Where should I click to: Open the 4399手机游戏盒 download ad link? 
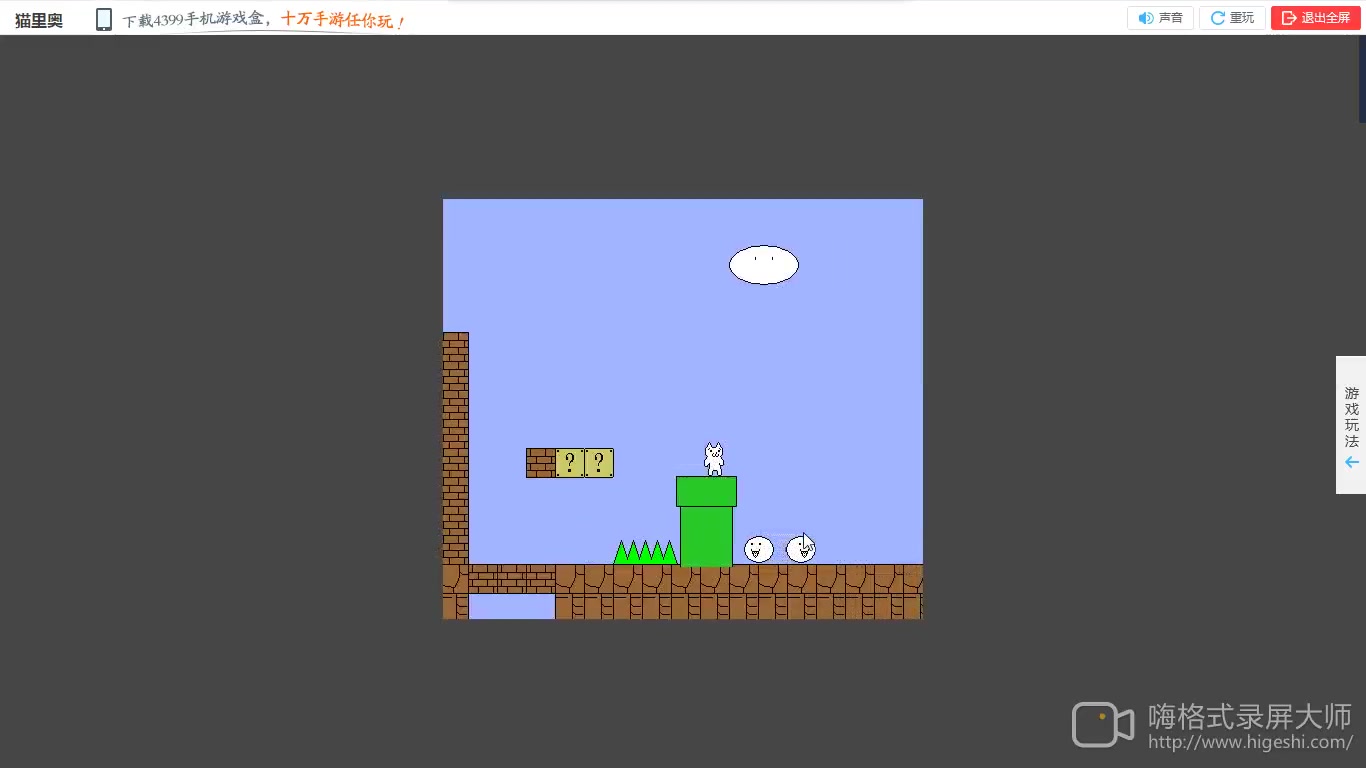click(264, 20)
